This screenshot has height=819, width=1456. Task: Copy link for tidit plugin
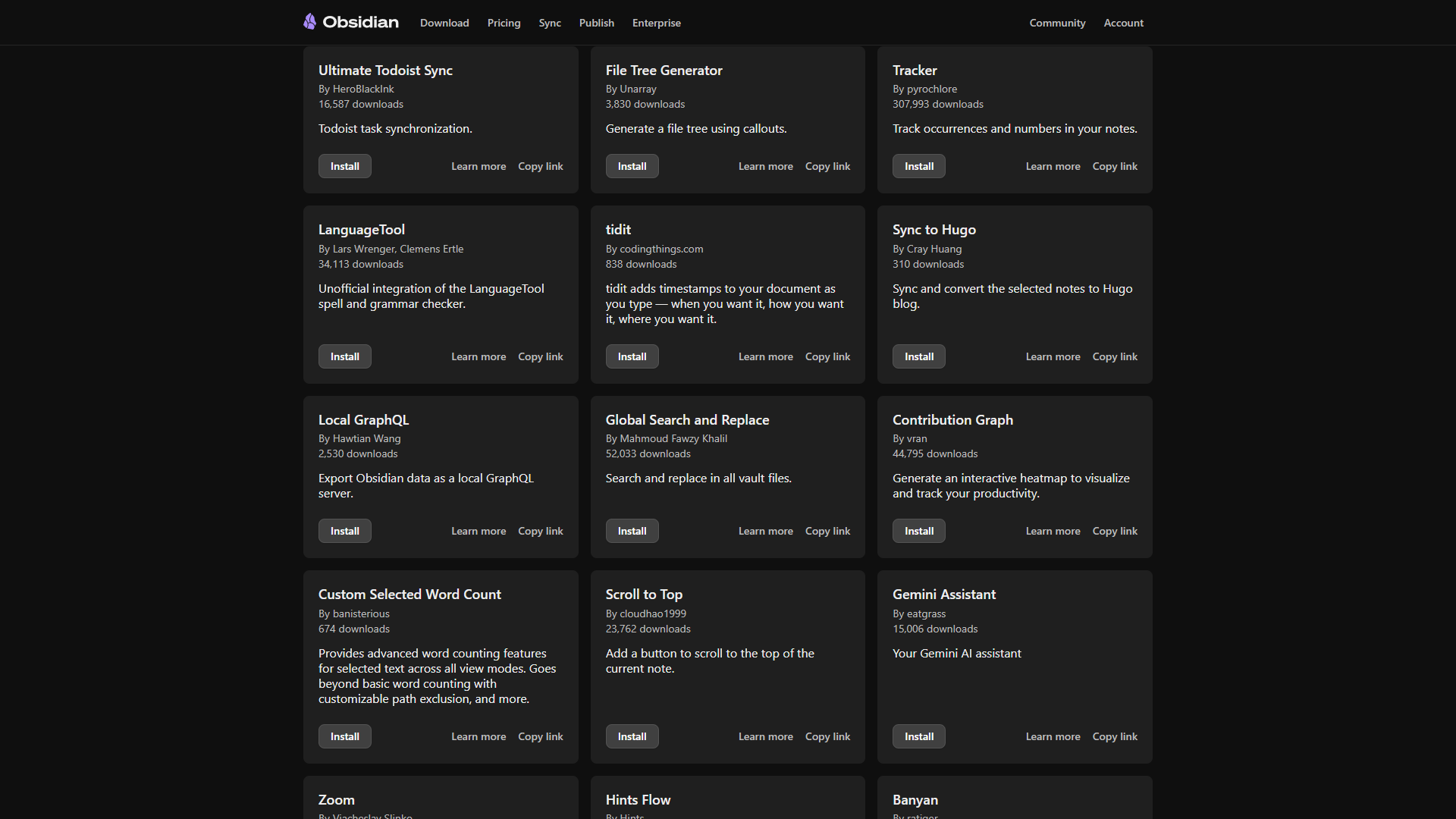pyautogui.click(x=827, y=356)
